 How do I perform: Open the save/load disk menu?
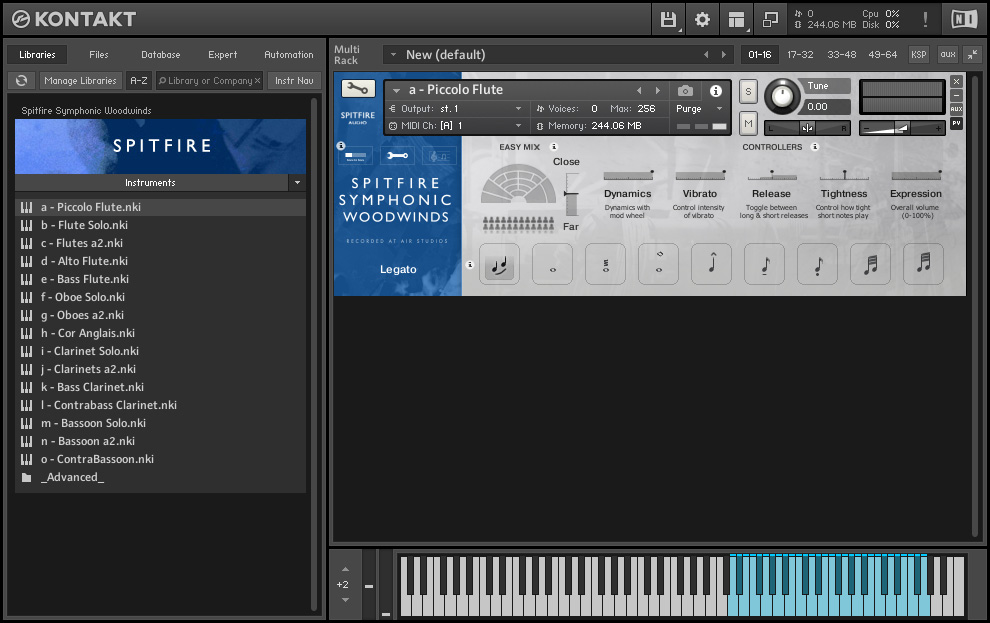tap(668, 20)
